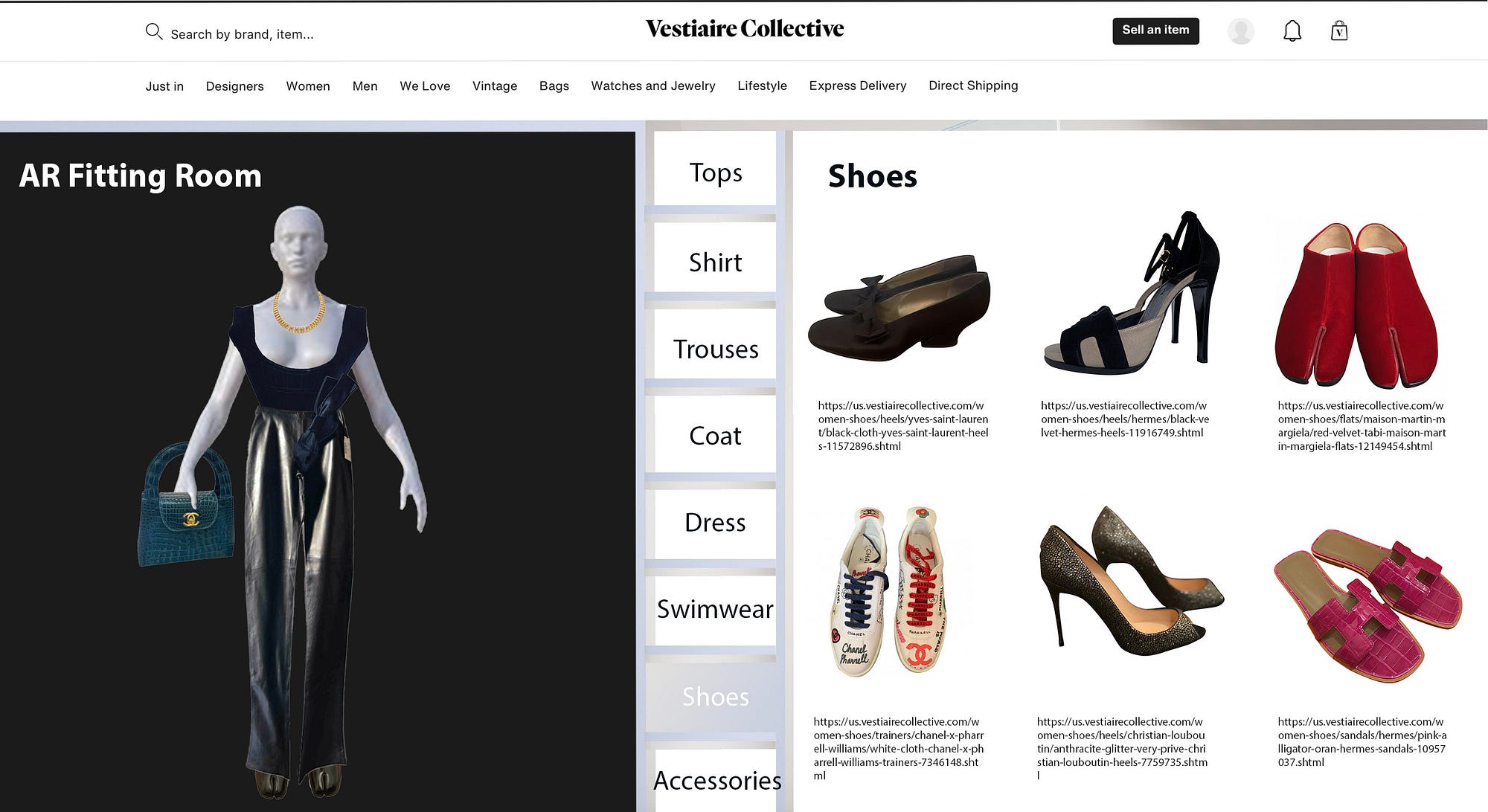Choose the glitter Louboutin heels
Screen dimensions: 1488x812
[1132, 581]
